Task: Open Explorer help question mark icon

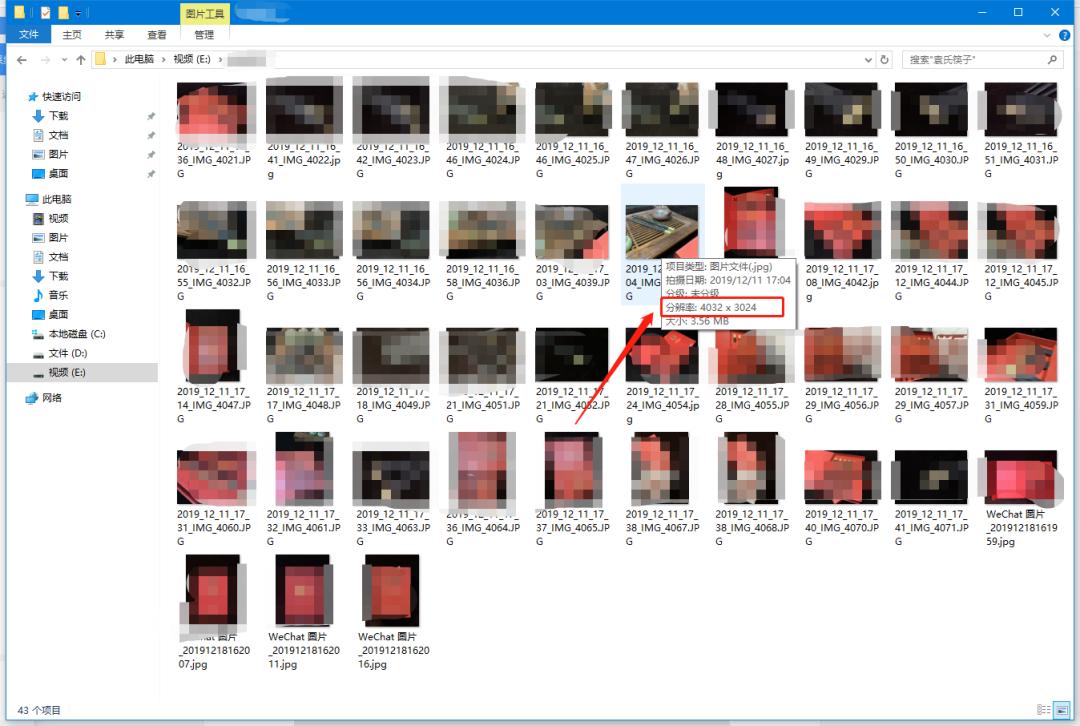Action: click(x=1062, y=34)
